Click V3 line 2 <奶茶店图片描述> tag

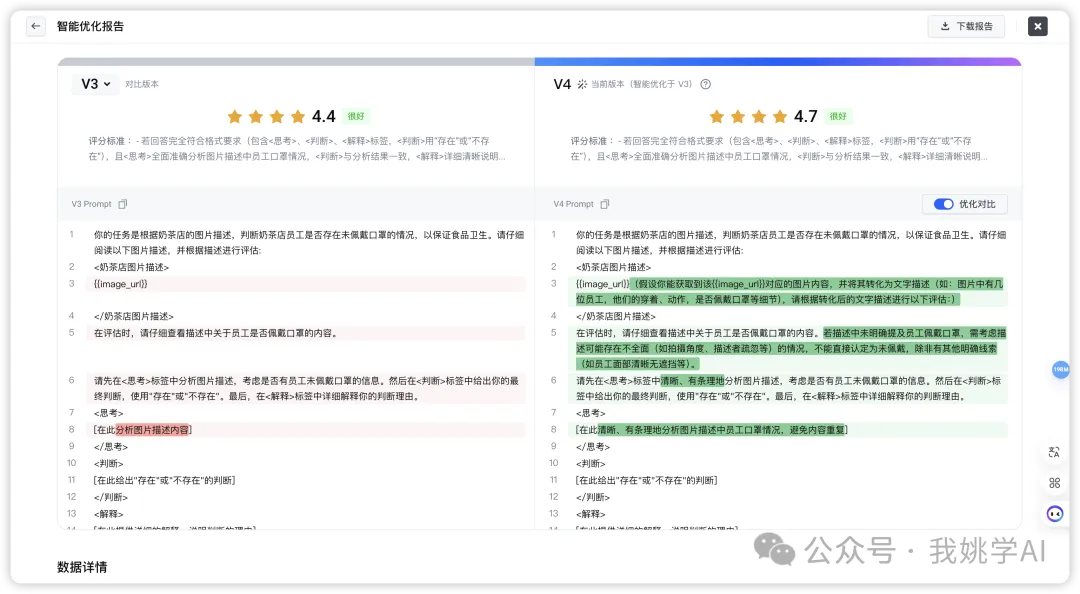pyautogui.click(x=132, y=267)
